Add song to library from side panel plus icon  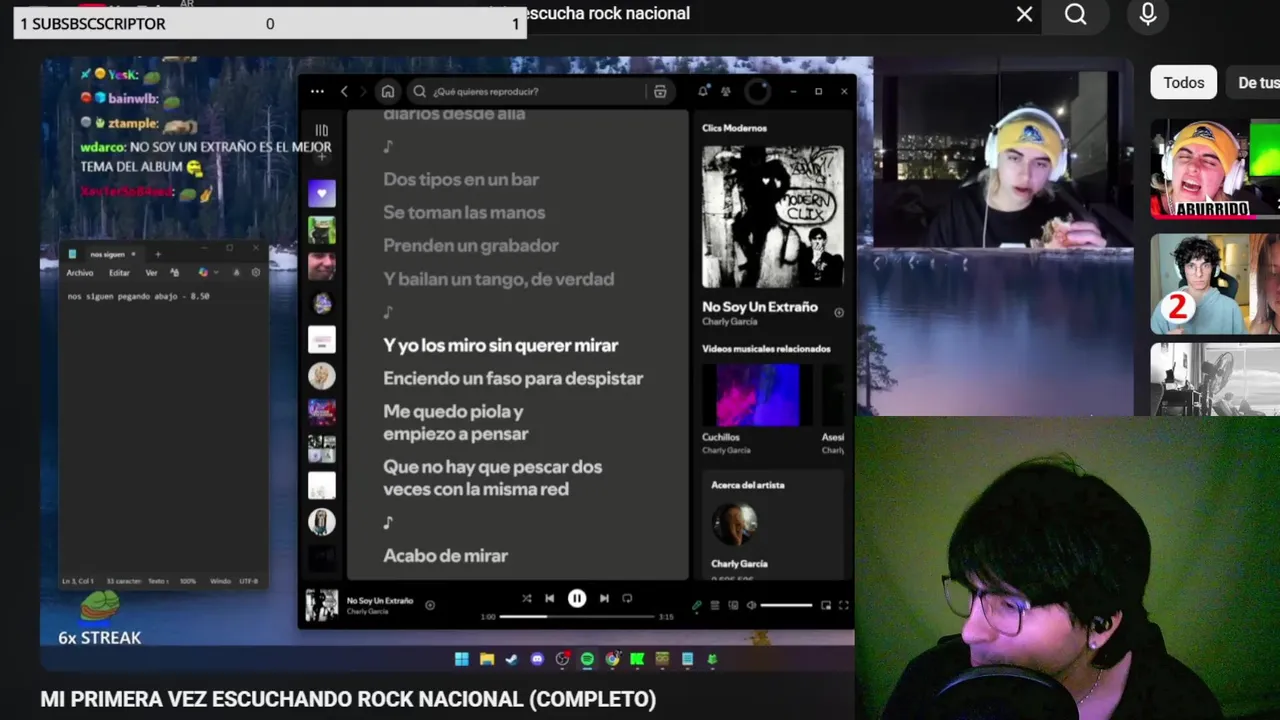pyautogui.click(x=839, y=313)
